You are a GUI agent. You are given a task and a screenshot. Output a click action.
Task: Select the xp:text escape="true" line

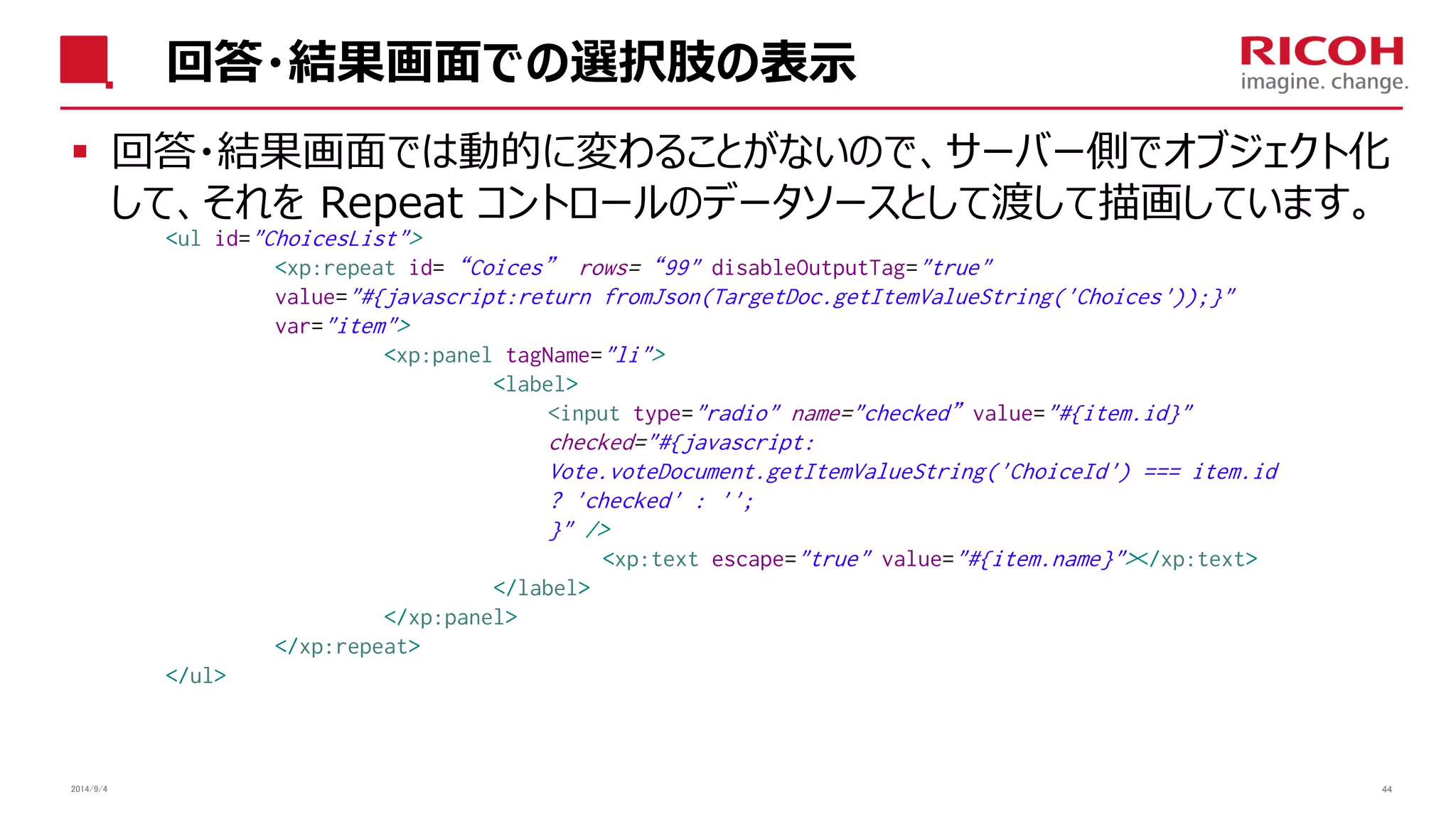pos(930,559)
